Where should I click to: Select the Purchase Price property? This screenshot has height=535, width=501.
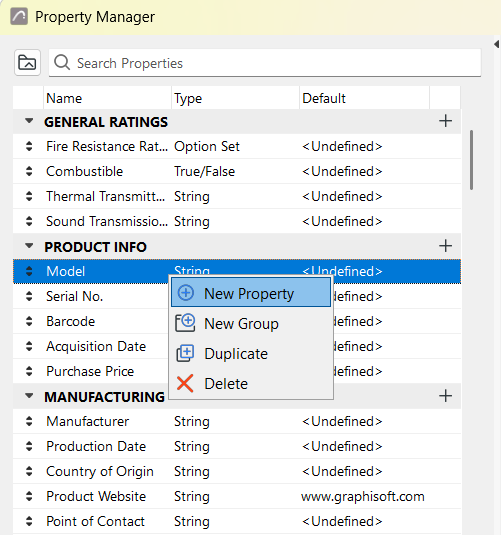pos(90,371)
